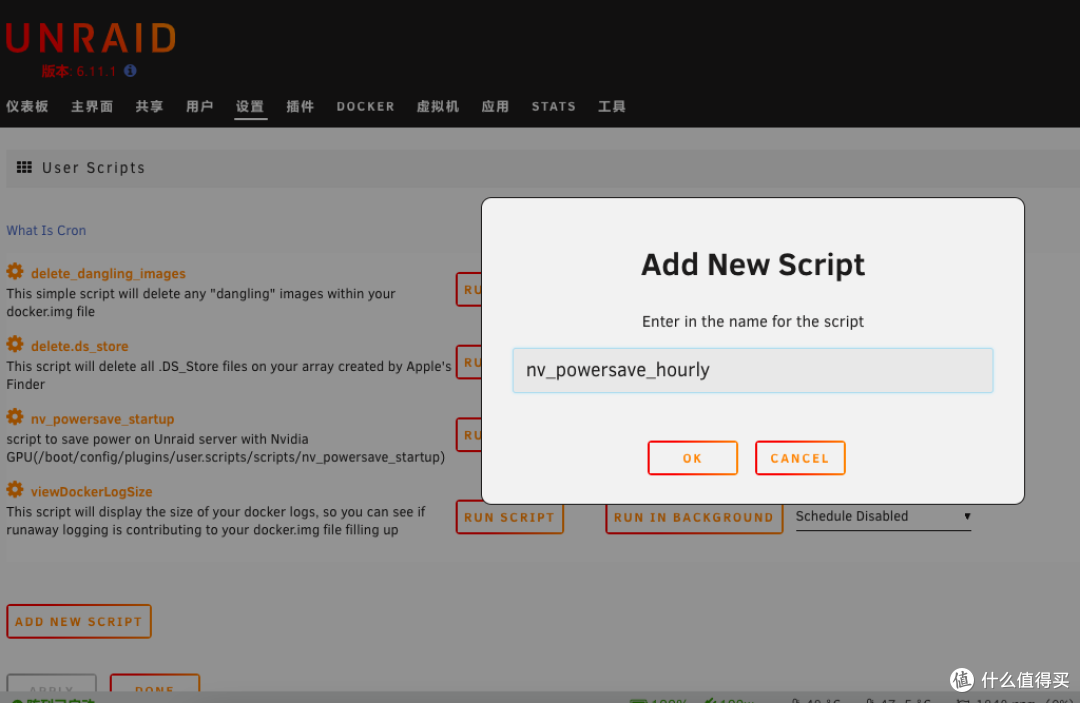The height and width of the screenshot is (703, 1080).
Task: Click the gear icon beside delete.ds_store
Action: pos(15,345)
